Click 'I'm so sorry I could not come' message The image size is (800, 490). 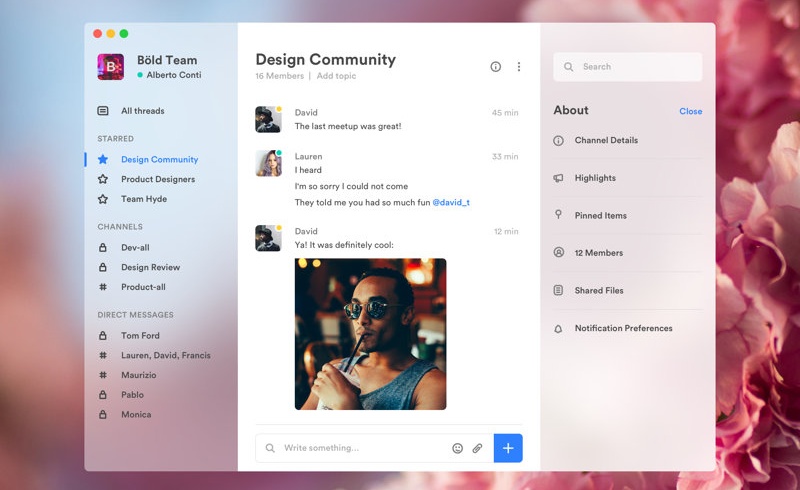[351, 186]
